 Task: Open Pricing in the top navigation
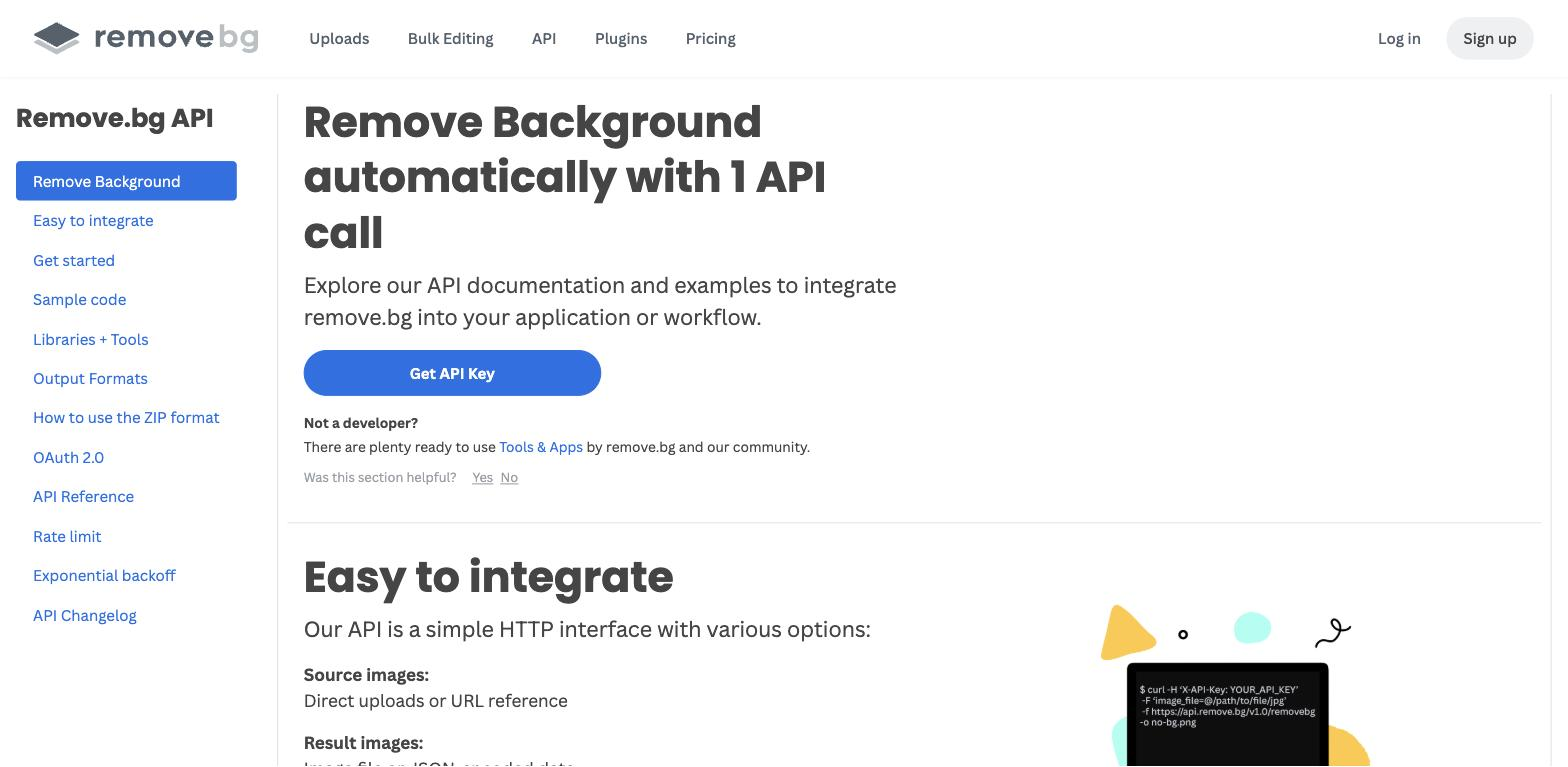click(711, 38)
